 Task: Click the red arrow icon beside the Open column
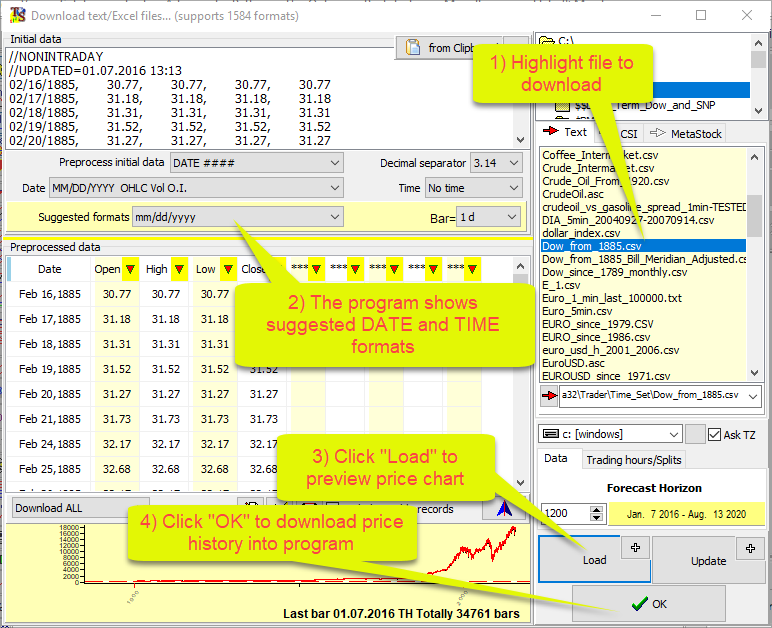130,269
